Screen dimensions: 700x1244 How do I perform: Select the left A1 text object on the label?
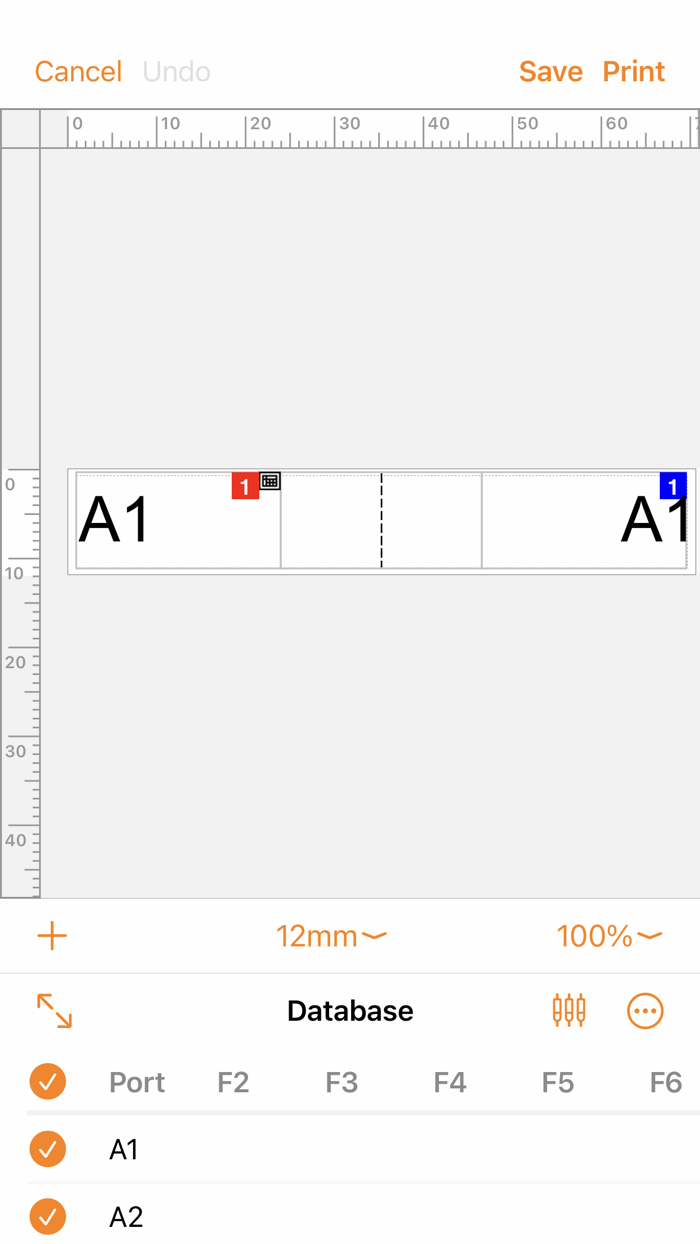[113, 520]
